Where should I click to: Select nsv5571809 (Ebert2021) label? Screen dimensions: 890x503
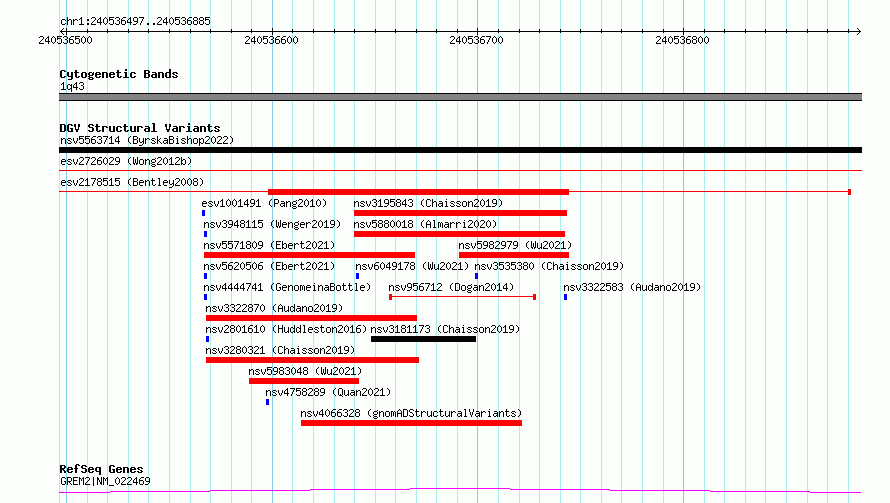(269, 245)
